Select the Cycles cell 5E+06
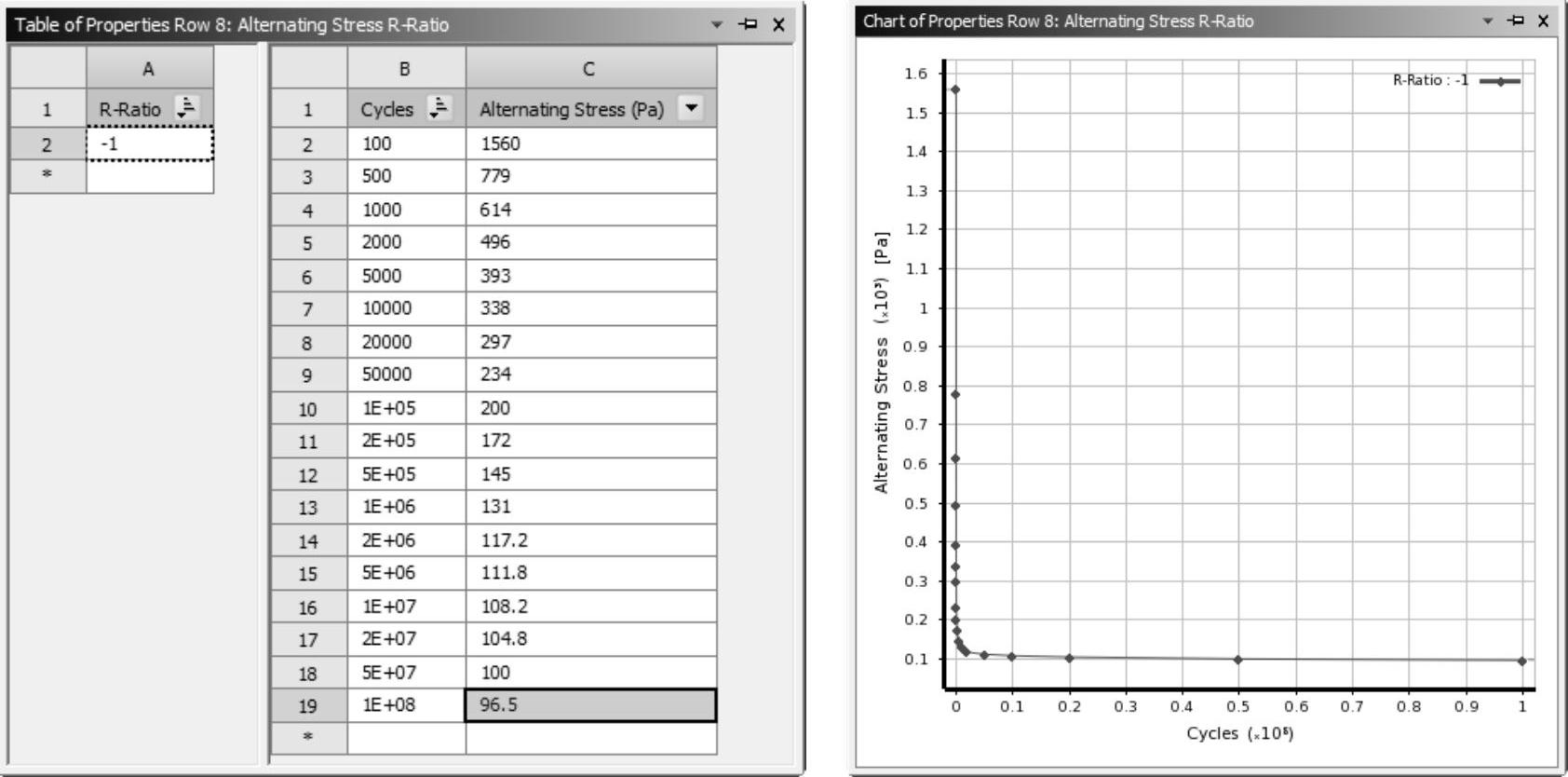The height and width of the screenshot is (777, 1568). 406,573
